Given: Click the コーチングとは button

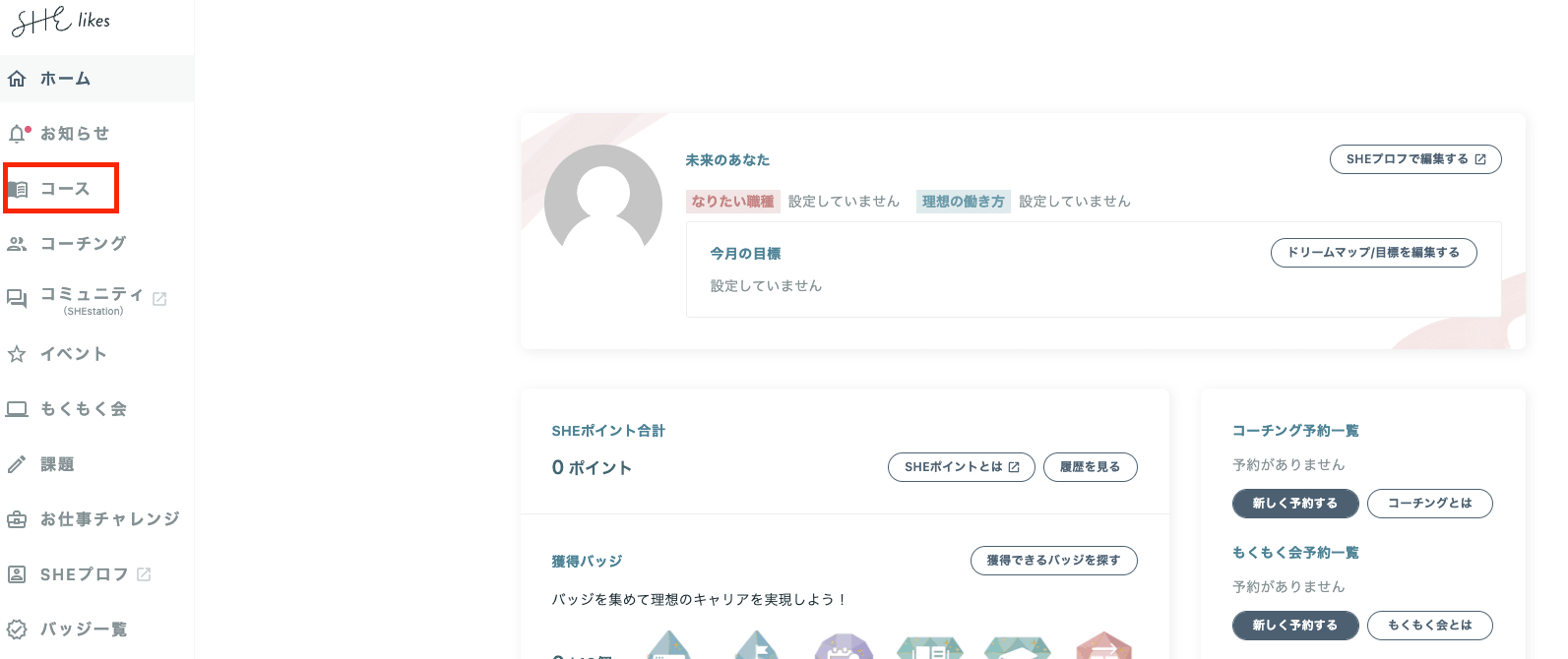Looking at the screenshot, I should click(1429, 504).
